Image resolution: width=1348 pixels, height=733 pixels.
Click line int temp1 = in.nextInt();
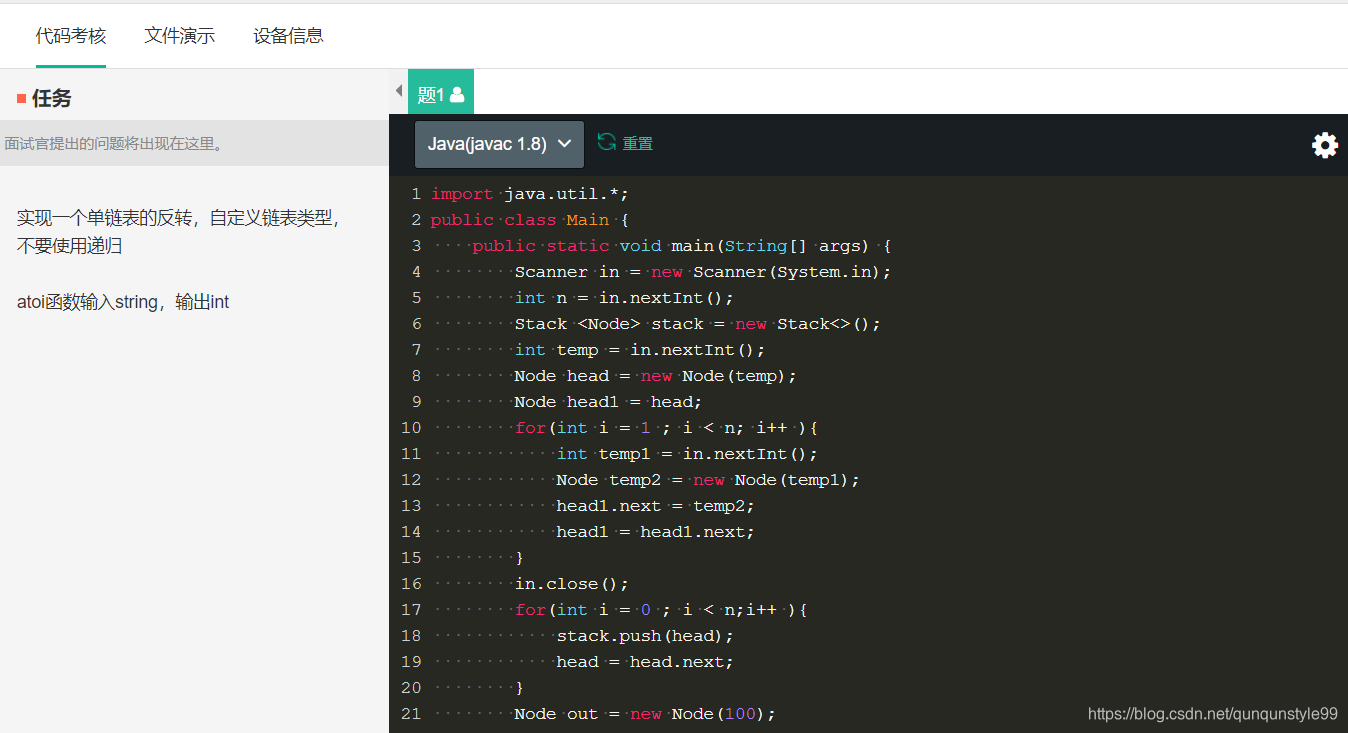tap(687, 454)
